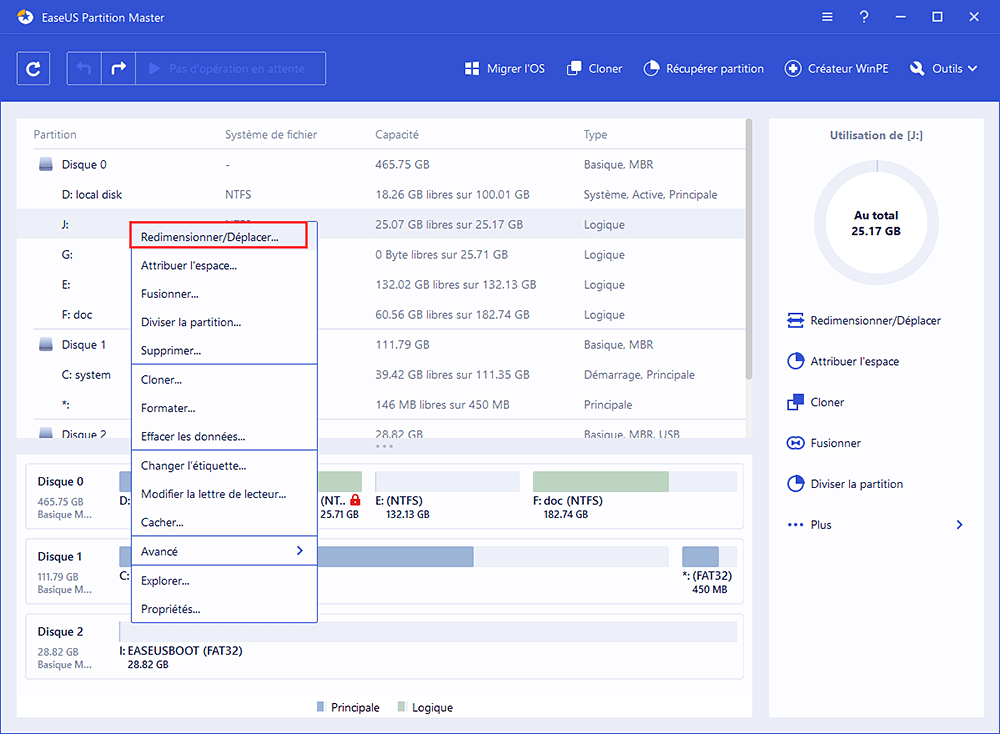
Task: Select the F: doc partition row
Action: click(381, 314)
